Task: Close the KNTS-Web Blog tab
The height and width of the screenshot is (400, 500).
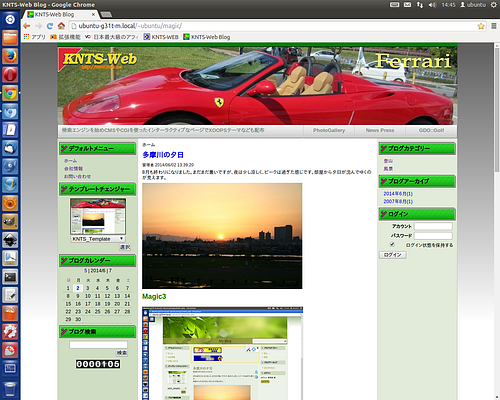Action: [94, 14]
